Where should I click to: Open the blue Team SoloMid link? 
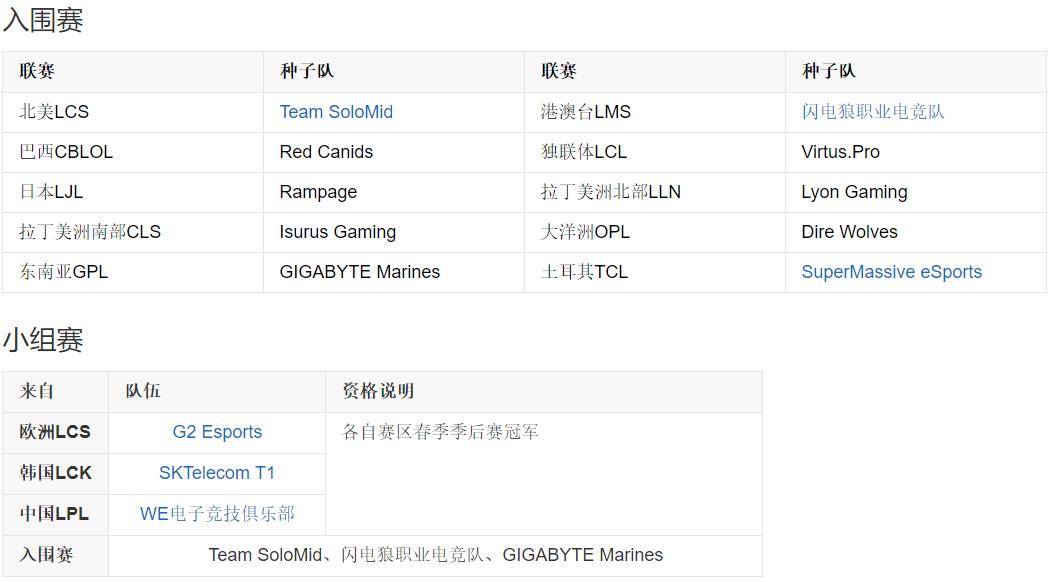click(336, 112)
